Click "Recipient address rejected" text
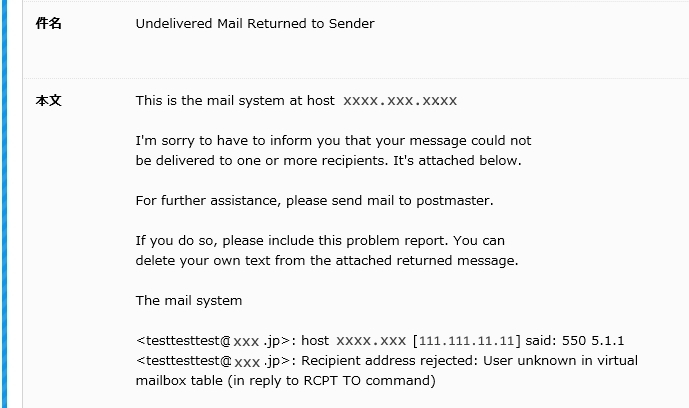 [x=389, y=361]
